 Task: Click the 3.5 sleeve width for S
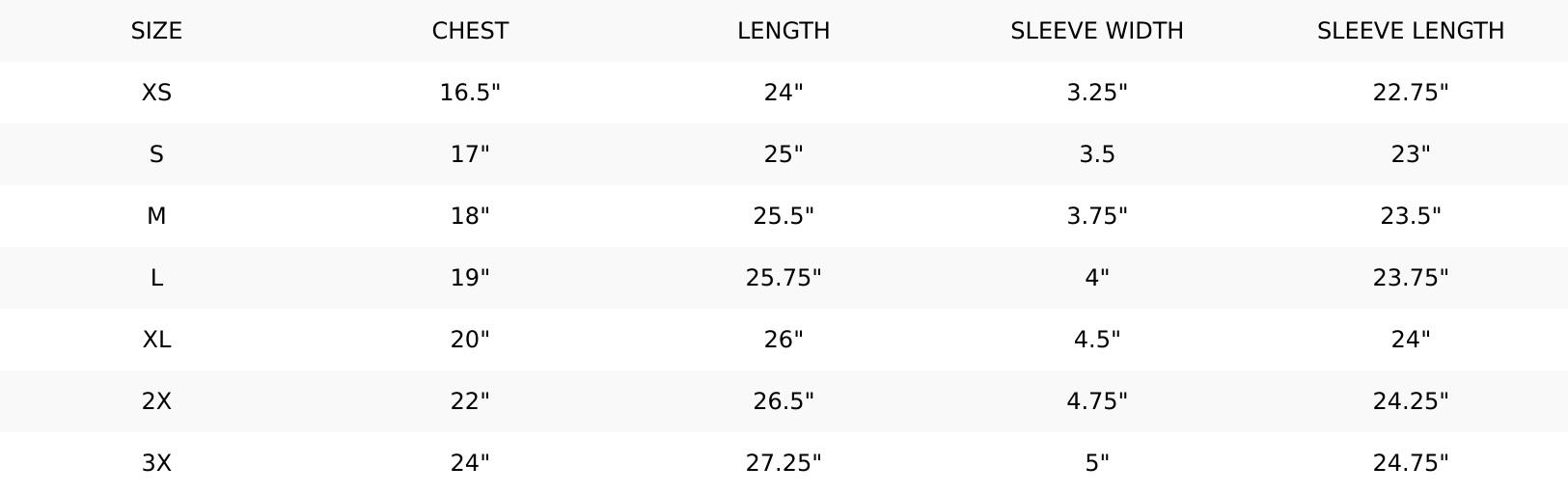(x=1097, y=154)
